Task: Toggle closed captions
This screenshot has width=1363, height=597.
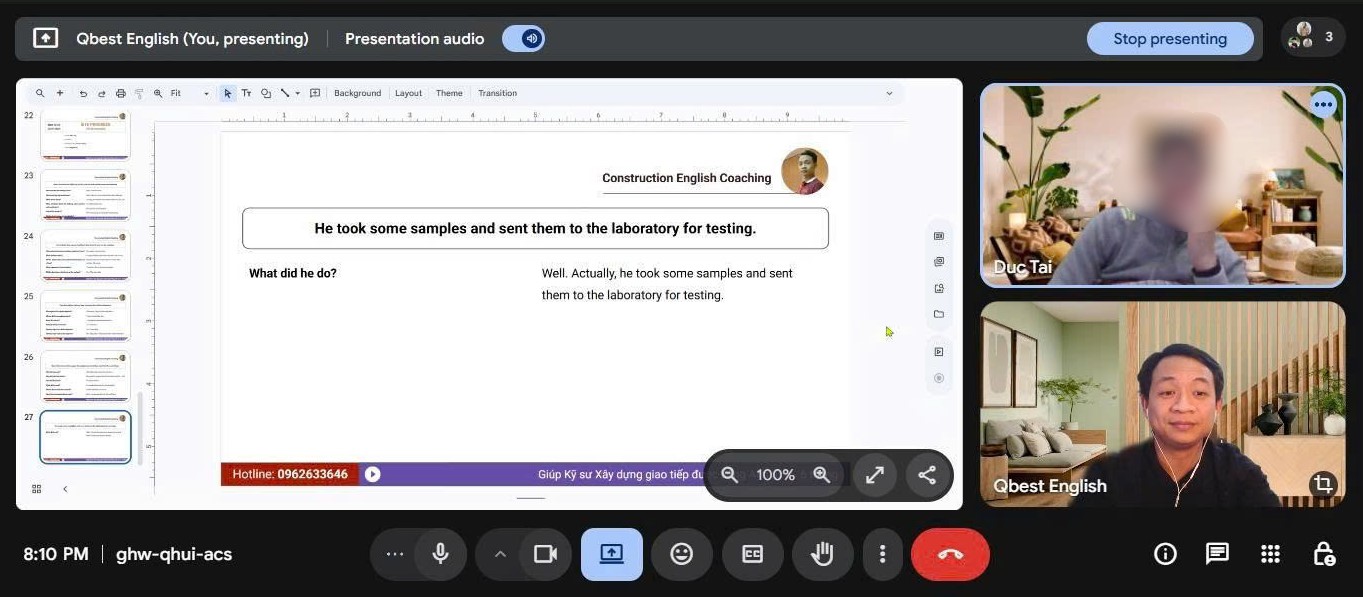Action: pos(752,554)
